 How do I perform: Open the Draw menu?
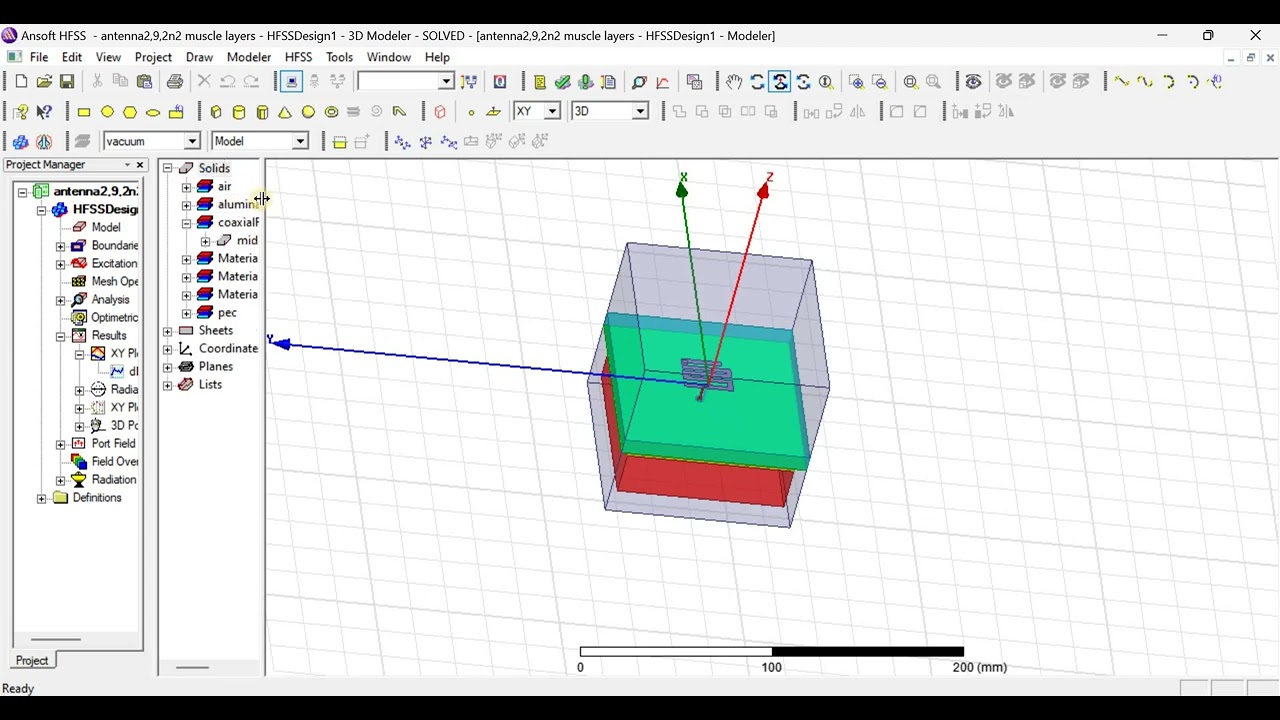[199, 57]
